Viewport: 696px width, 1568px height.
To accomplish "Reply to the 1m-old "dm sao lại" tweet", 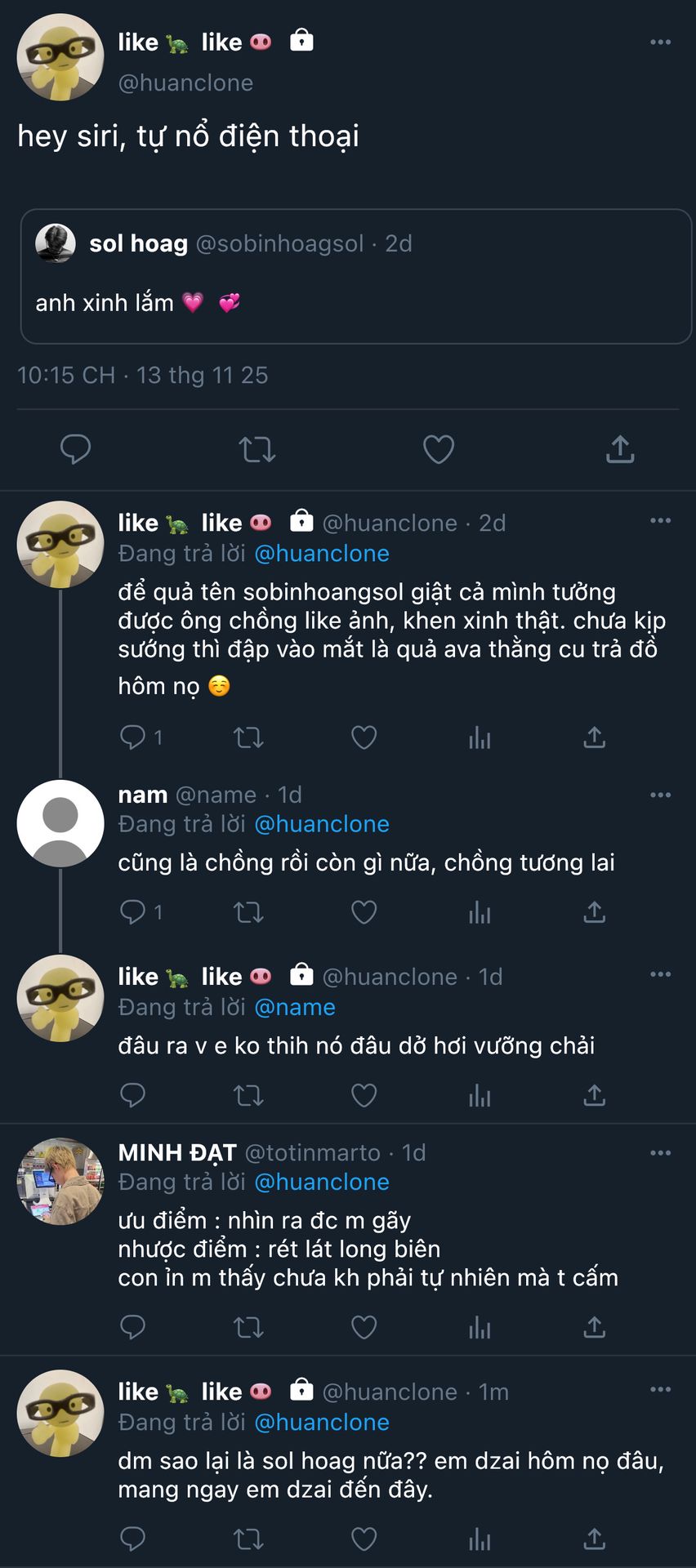I will [x=132, y=1539].
